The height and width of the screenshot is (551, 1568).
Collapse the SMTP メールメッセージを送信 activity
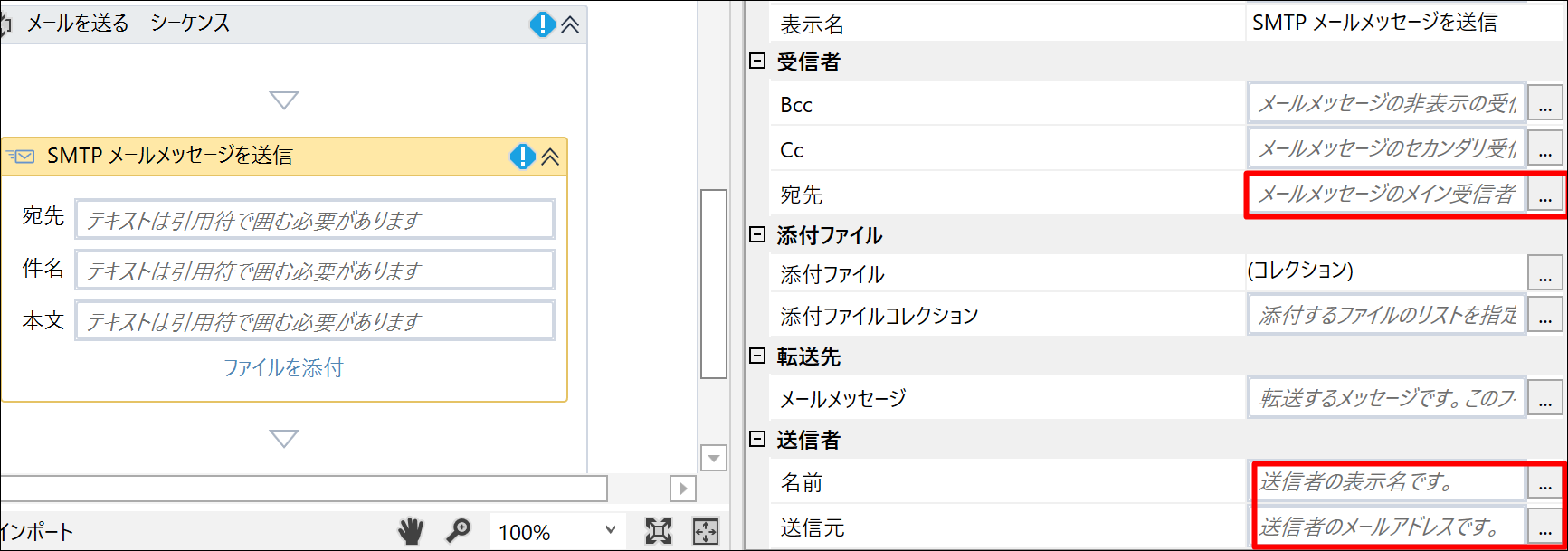pos(550,157)
